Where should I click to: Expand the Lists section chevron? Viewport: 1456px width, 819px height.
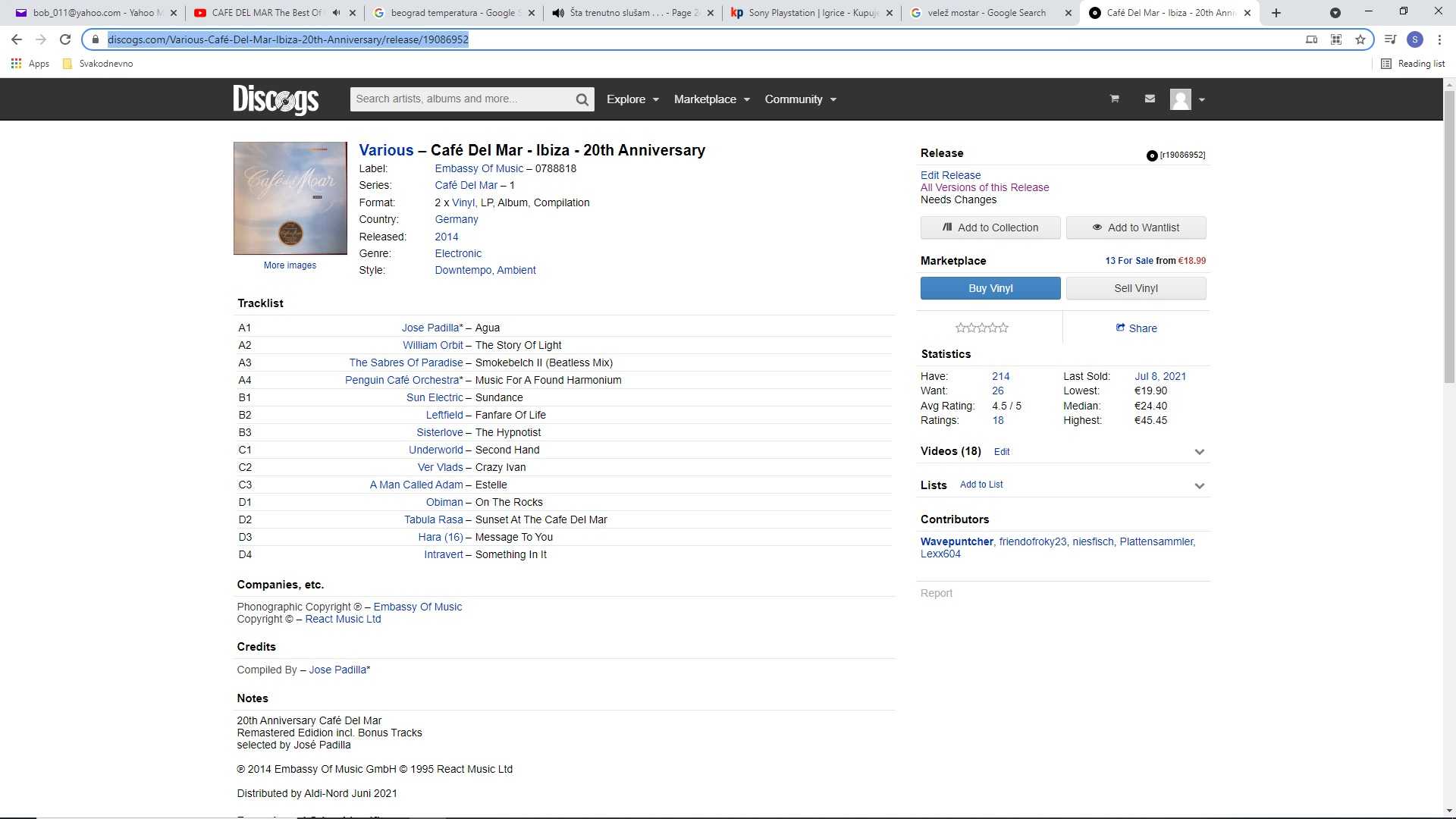pos(1199,486)
